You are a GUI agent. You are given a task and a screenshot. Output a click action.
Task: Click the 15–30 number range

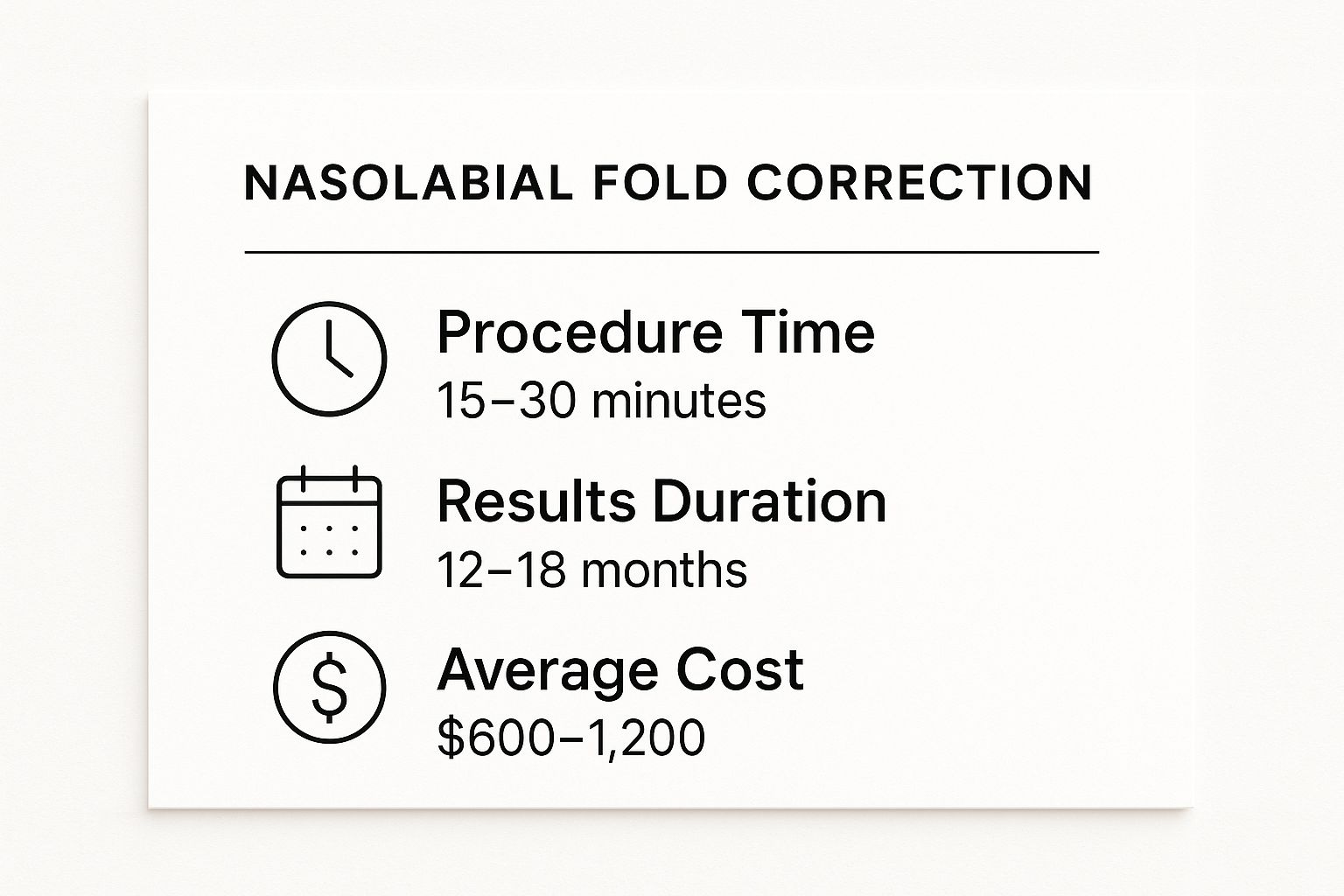pyautogui.click(x=506, y=402)
